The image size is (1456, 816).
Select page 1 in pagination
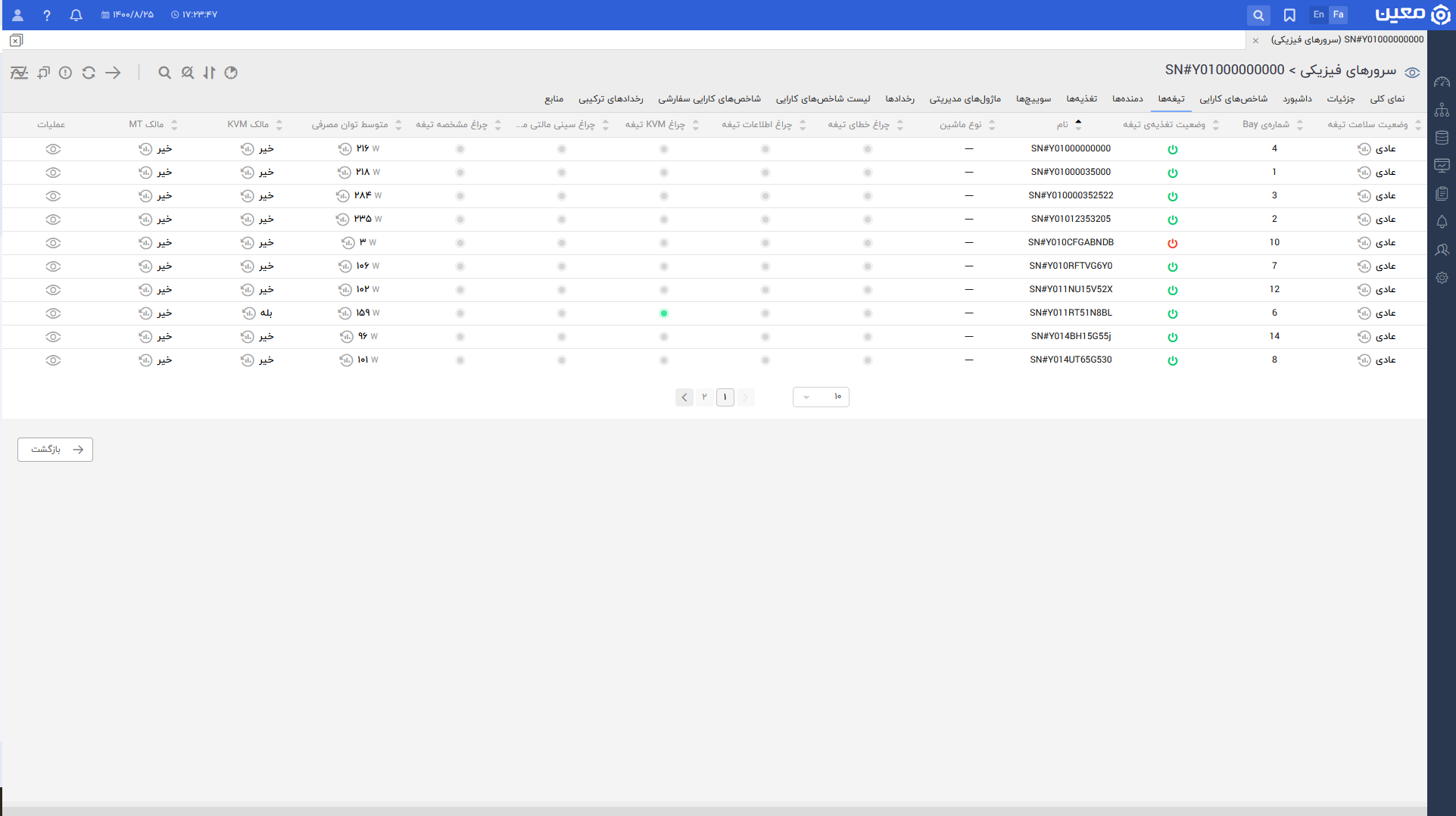725,397
